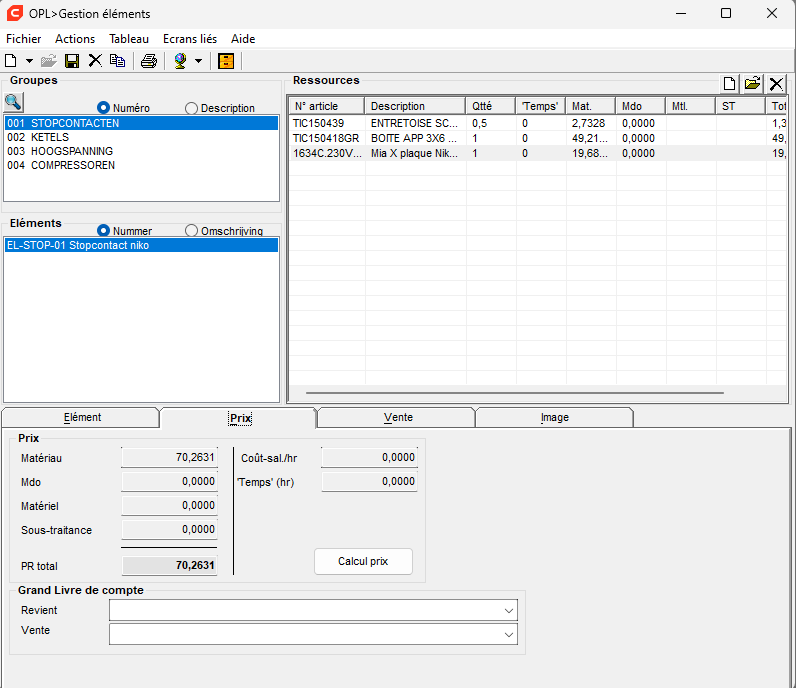Click the ENTRETOISE SC... description cell
796x688 pixels.
(x=415, y=123)
